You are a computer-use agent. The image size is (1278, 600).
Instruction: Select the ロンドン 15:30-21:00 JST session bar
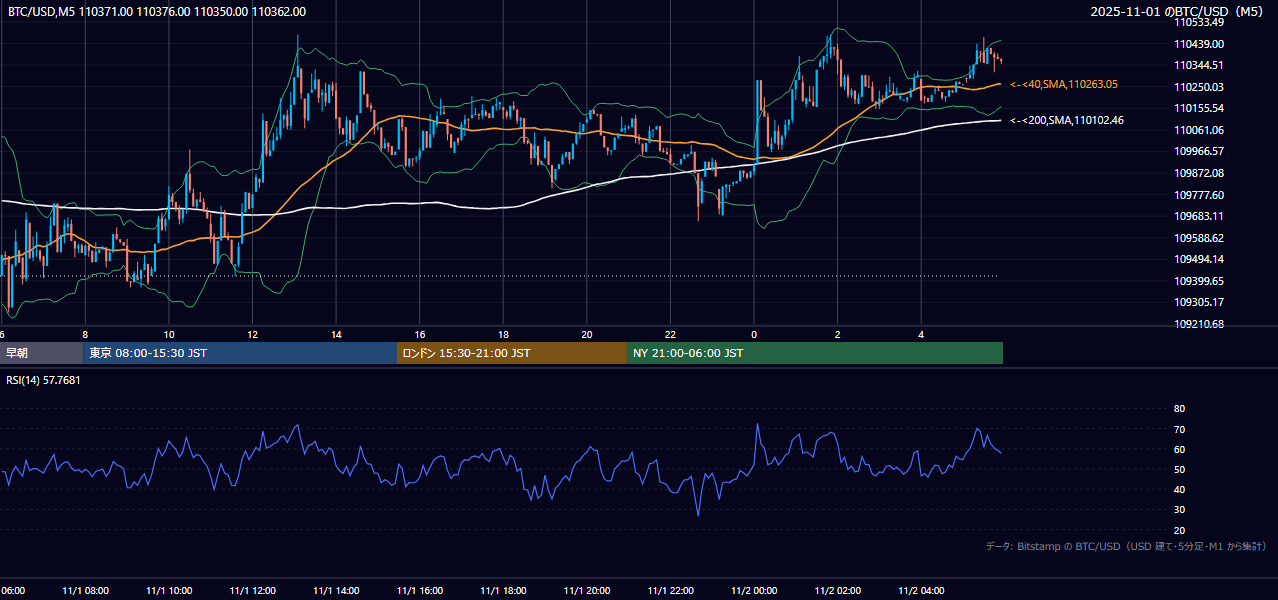(512, 353)
